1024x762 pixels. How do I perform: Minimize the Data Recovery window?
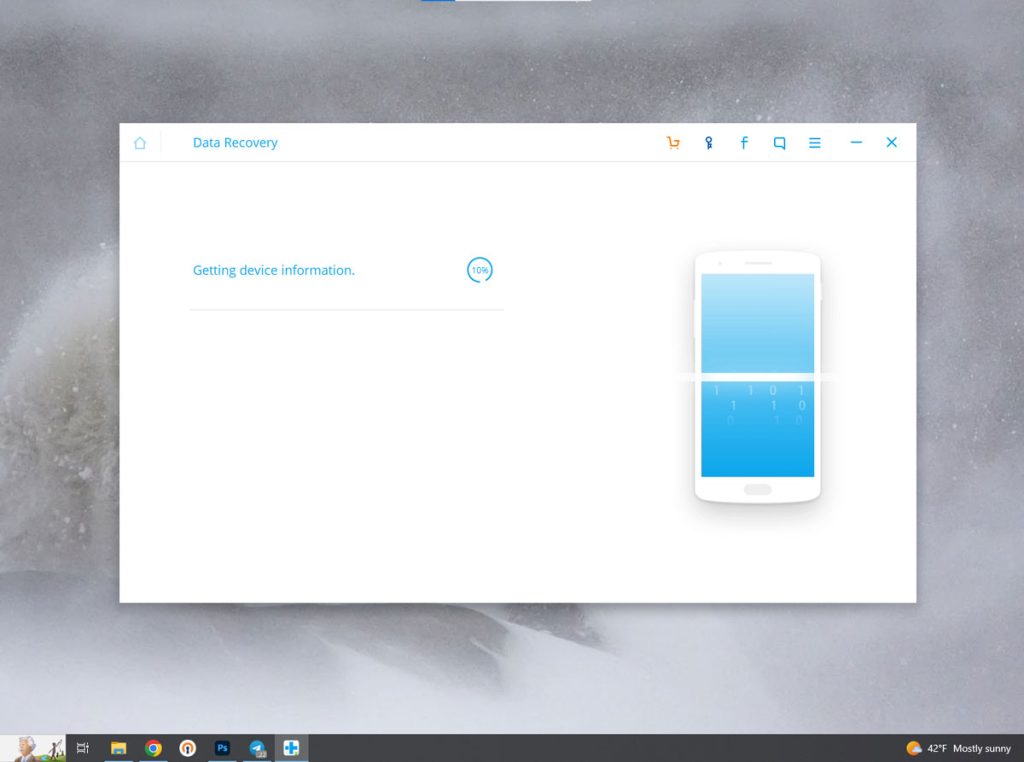click(856, 143)
